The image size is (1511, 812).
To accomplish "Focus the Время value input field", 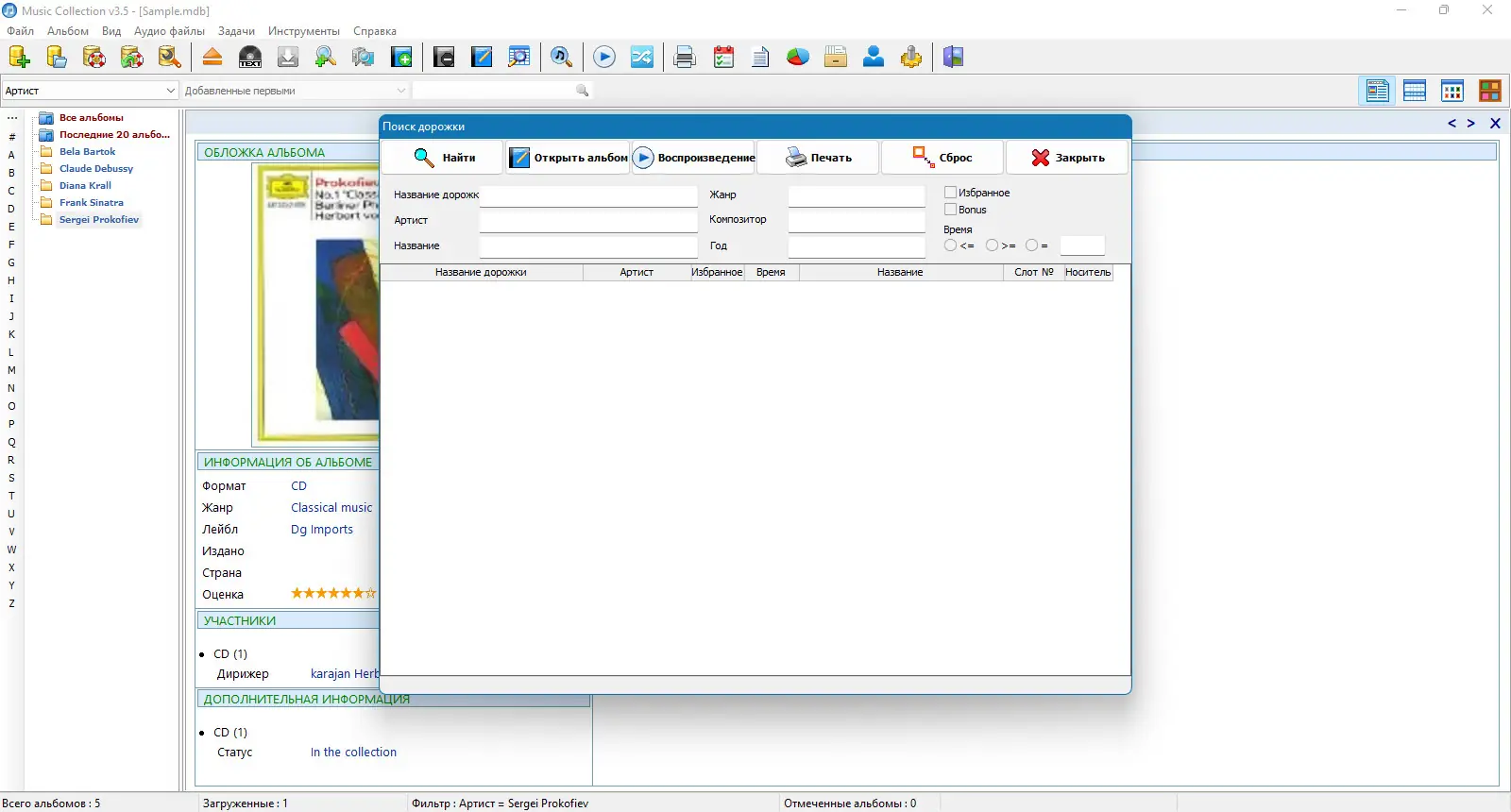I will coord(1082,245).
